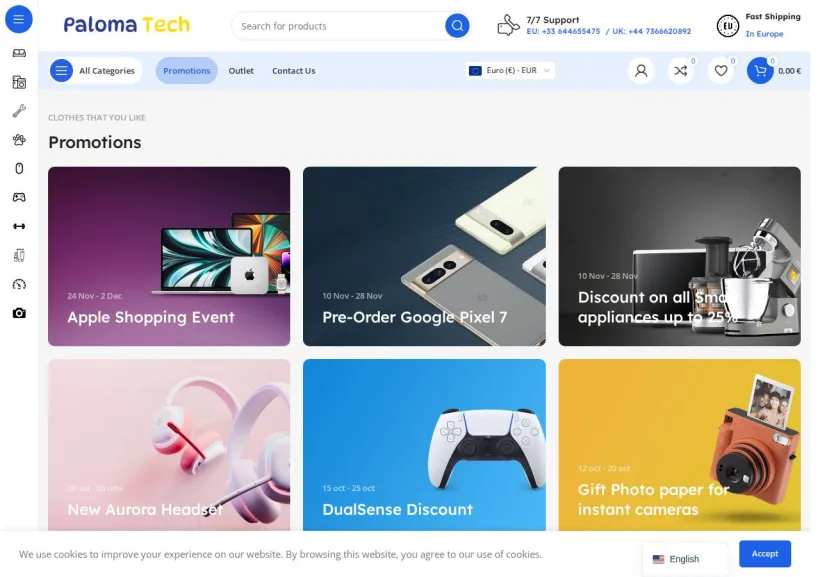Open the Contact Us nav item
Viewport: 820px width, 577px height.
pyautogui.click(x=293, y=71)
